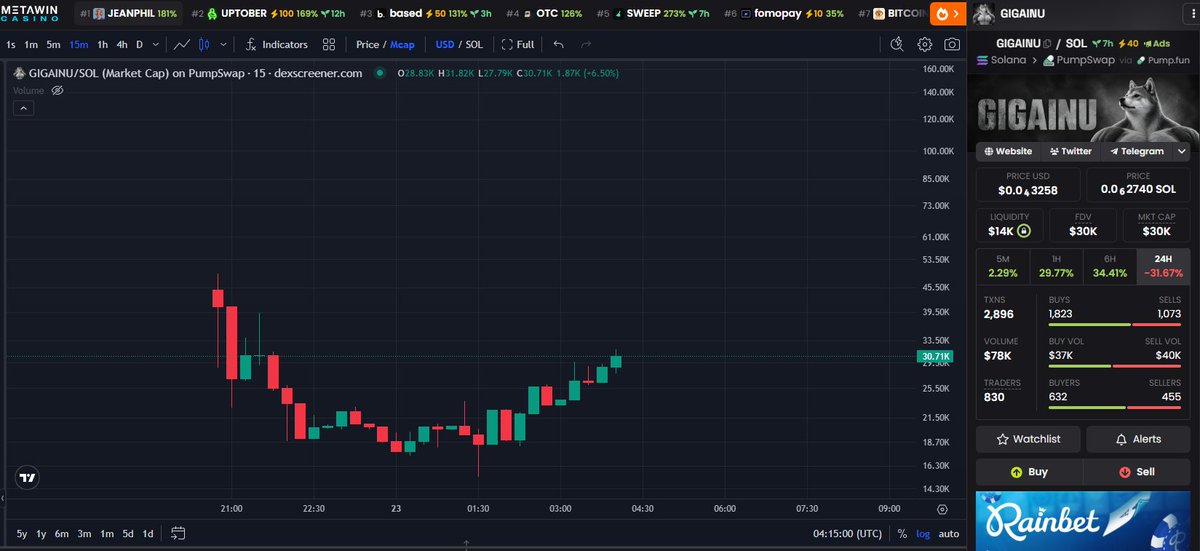Open the Ads badge beside SOL
1200x551 pixels.
click(1157, 44)
